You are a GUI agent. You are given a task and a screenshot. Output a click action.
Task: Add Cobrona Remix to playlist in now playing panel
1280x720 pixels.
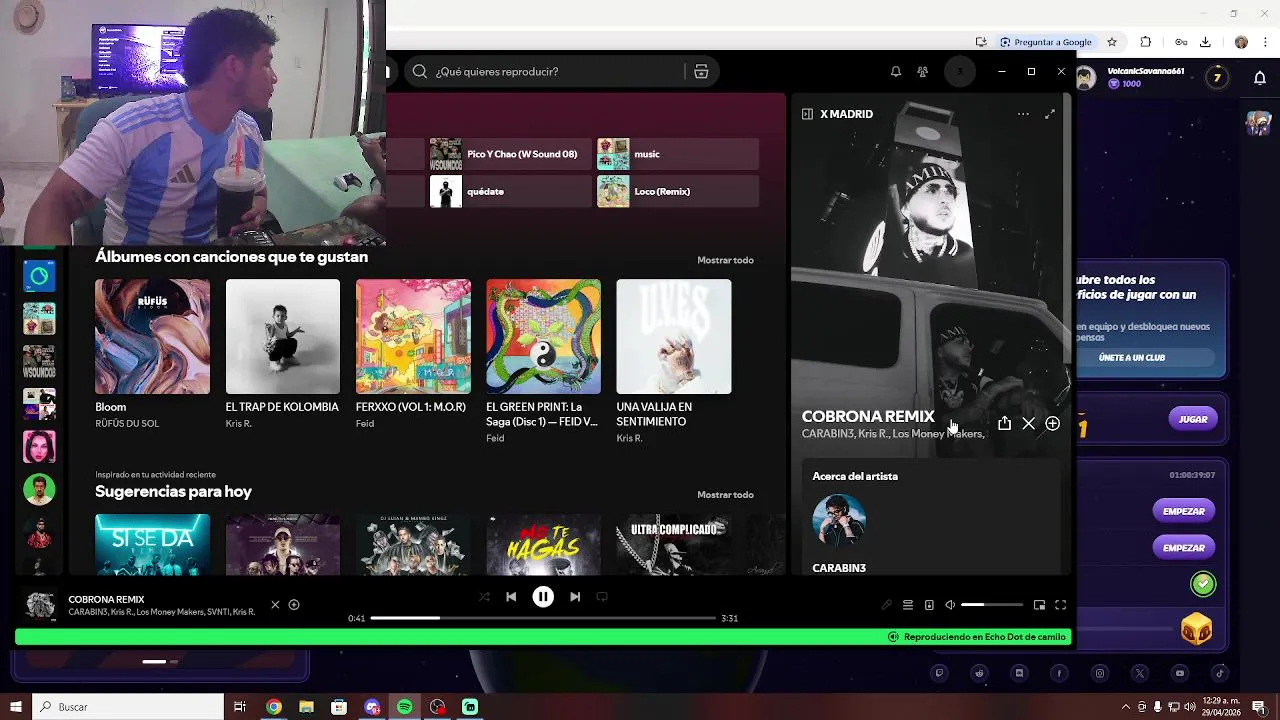pos(1052,424)
